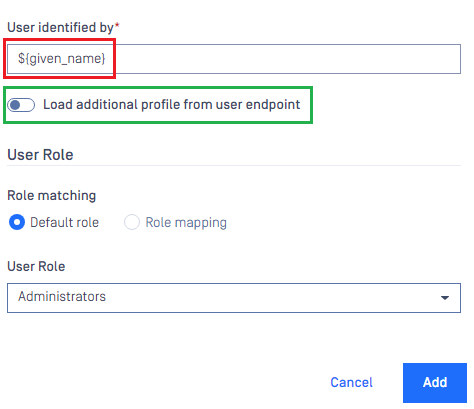The image size is (474, 409).
Task: Click the "Default role" label text
Action: [64, 222]
